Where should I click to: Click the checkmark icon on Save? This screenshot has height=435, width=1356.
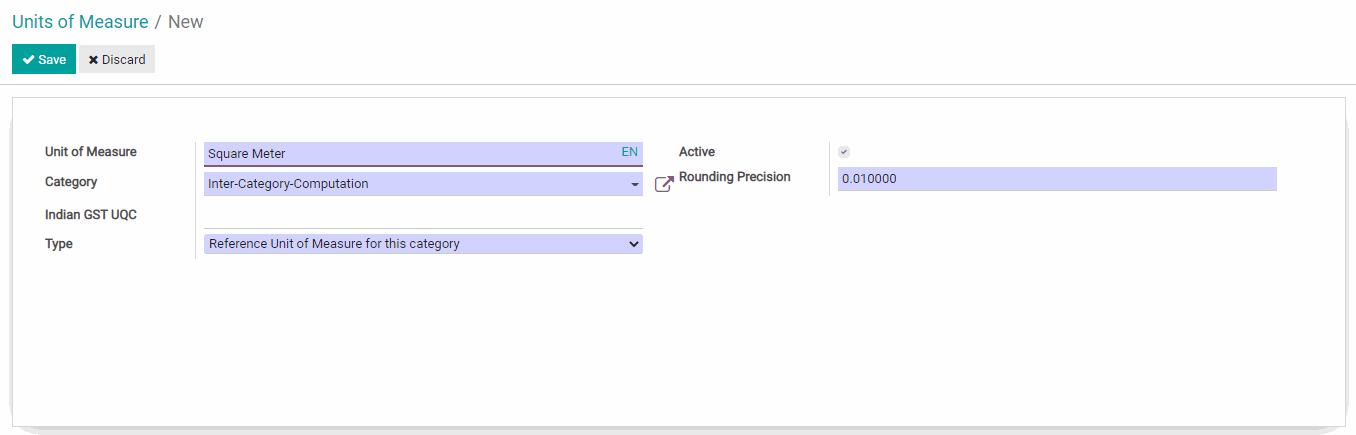coord(28,60)
